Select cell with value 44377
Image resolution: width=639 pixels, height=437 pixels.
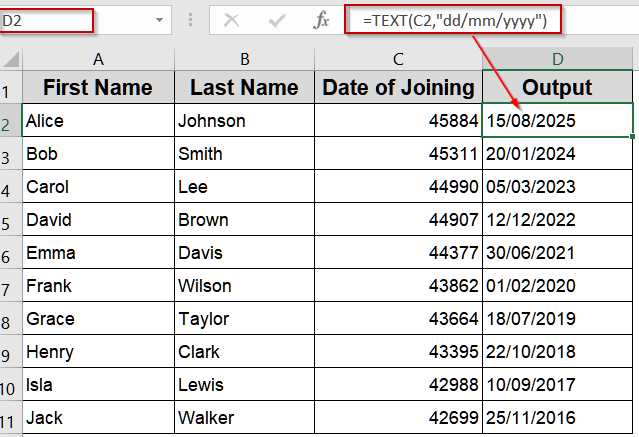coord(398,252)
